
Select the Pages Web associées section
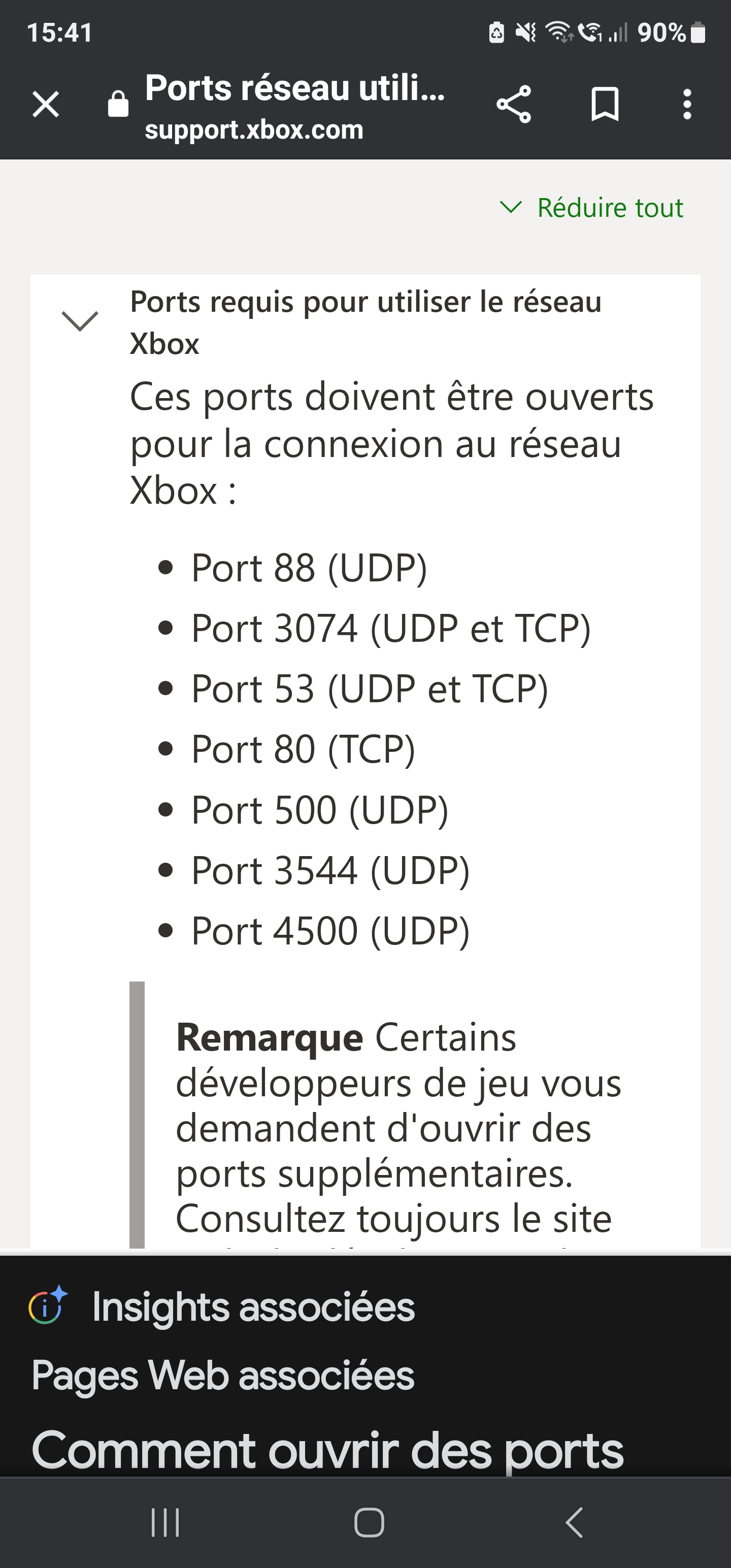coord(223,1375)
